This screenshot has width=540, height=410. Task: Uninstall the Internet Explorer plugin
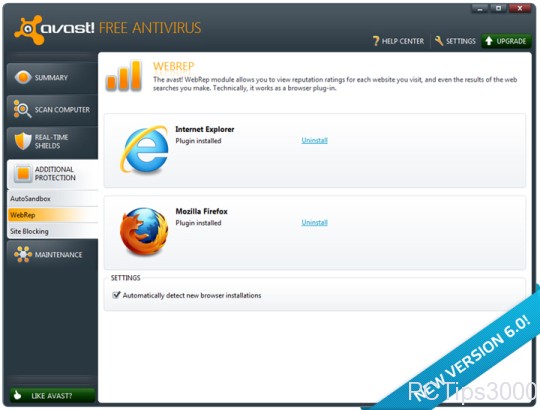pyautogui.click(x=314, y=140)
